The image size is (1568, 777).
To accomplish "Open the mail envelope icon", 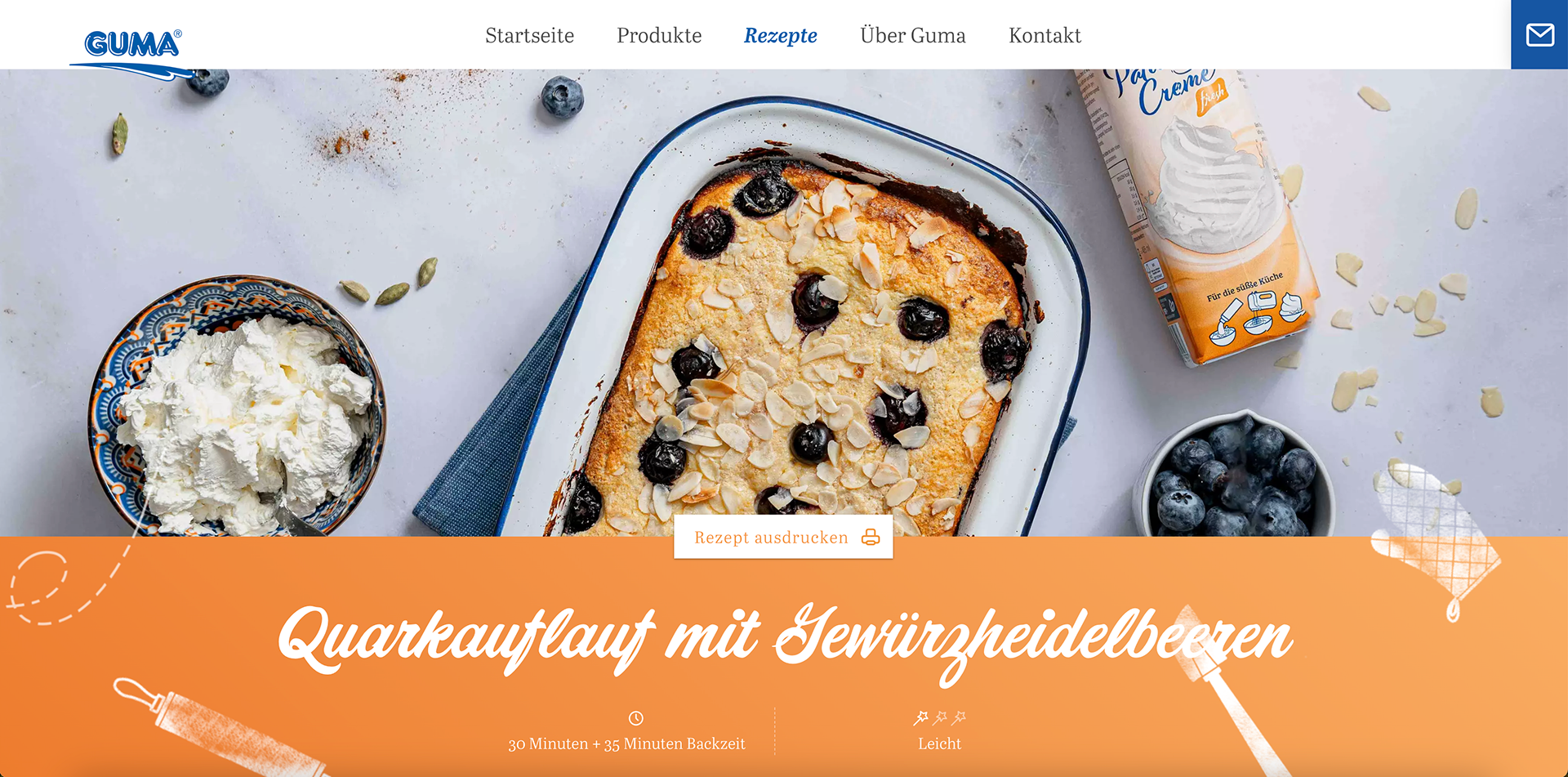I will pos(1539,34).
